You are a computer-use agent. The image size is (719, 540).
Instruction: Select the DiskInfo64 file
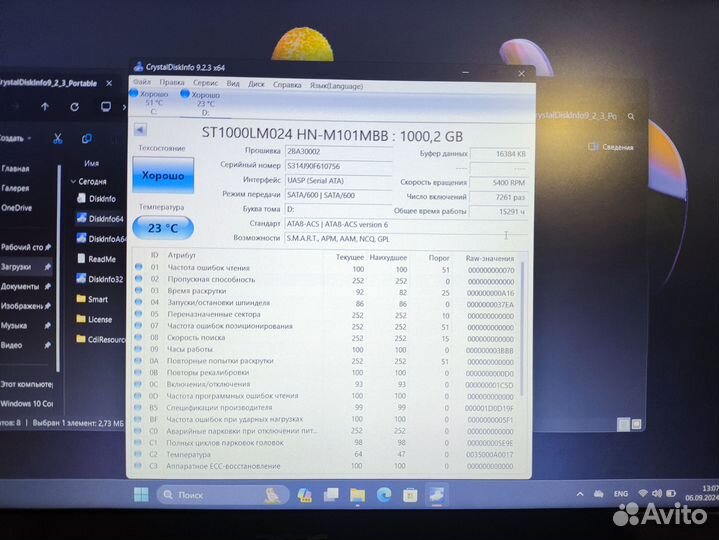pos(105,219)
